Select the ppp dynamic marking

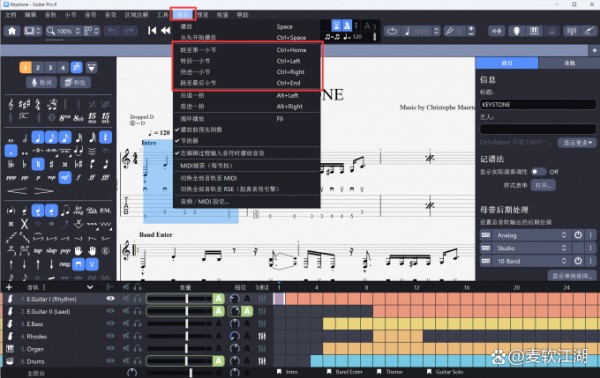tap(11, 178)
